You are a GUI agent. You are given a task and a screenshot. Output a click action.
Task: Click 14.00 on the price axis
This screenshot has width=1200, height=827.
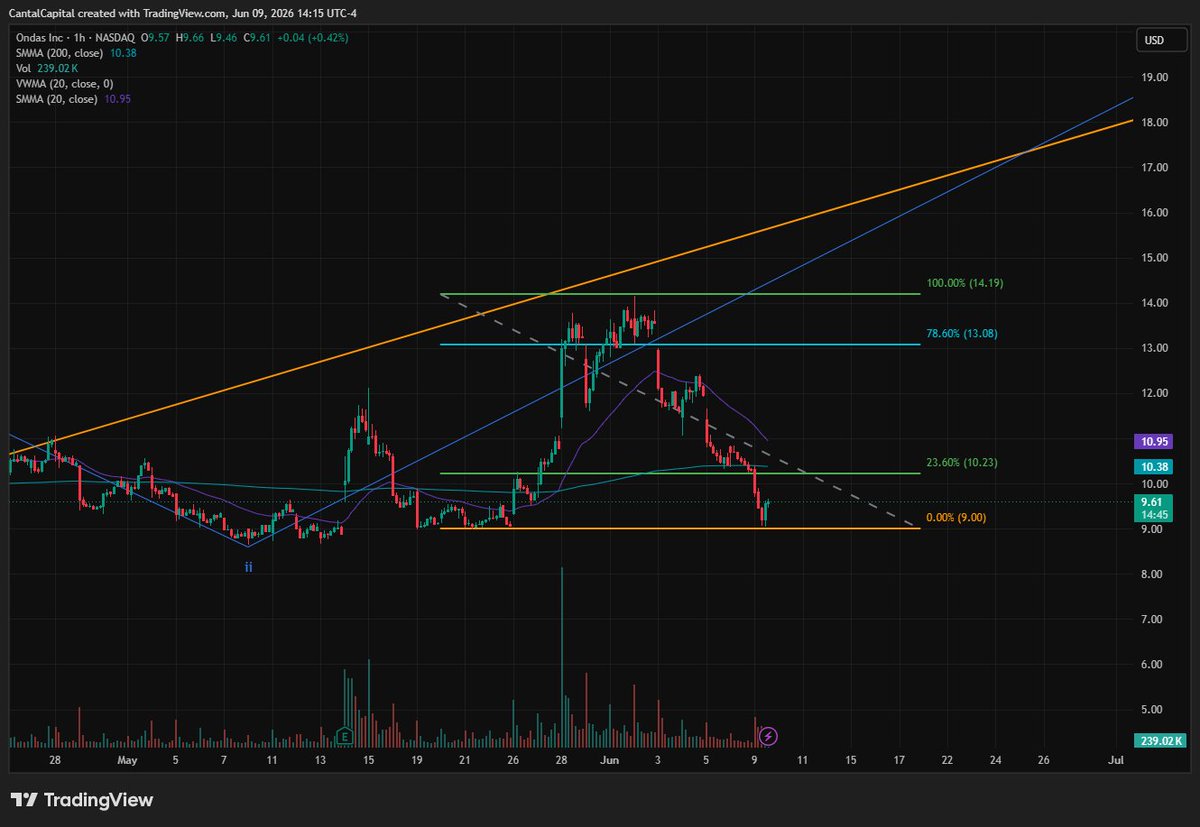click(x=1156, y=303)
